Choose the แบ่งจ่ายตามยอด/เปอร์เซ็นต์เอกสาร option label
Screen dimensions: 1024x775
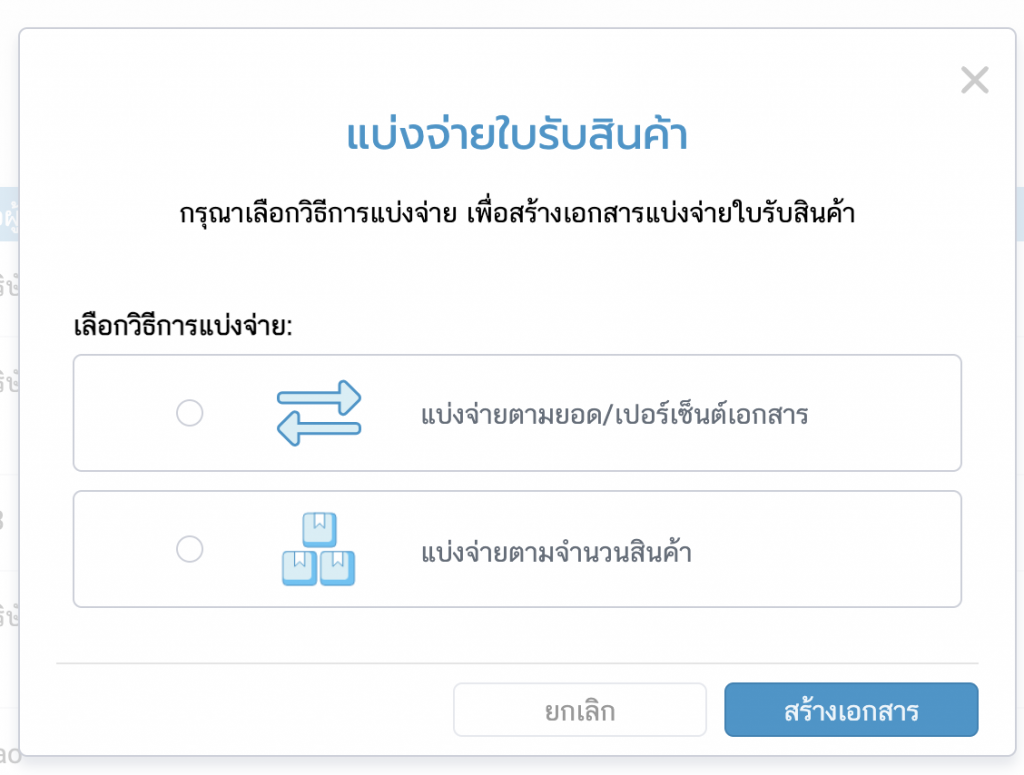(614, 414)
